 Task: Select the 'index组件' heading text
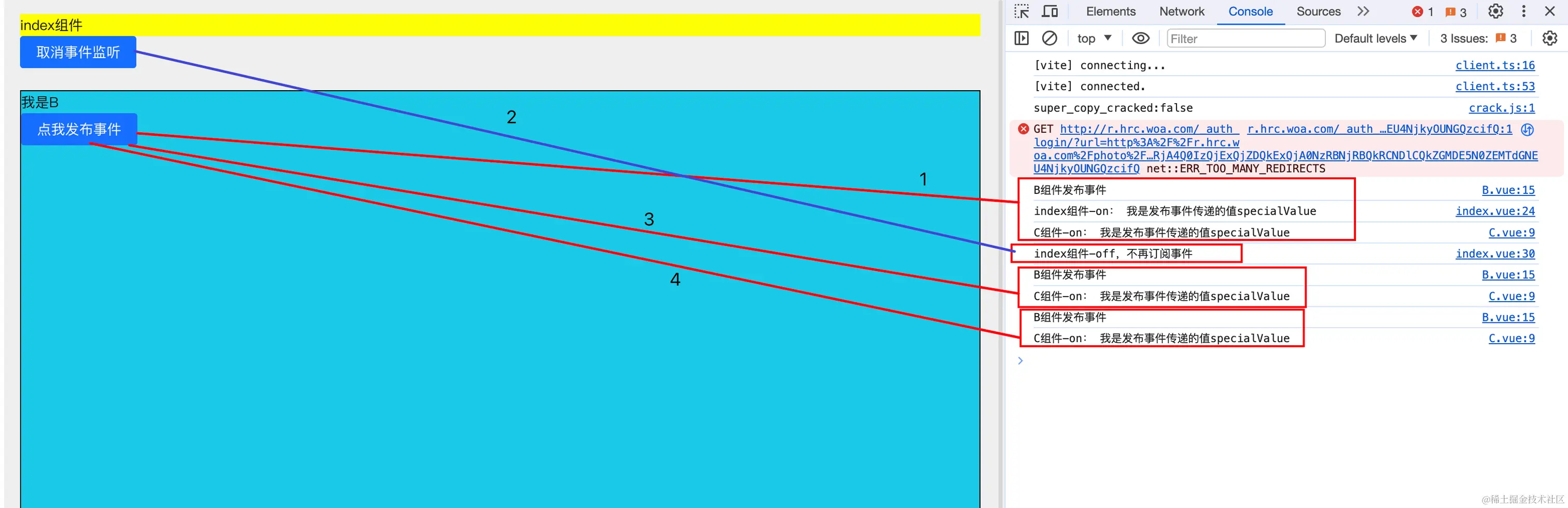(51, 25)
